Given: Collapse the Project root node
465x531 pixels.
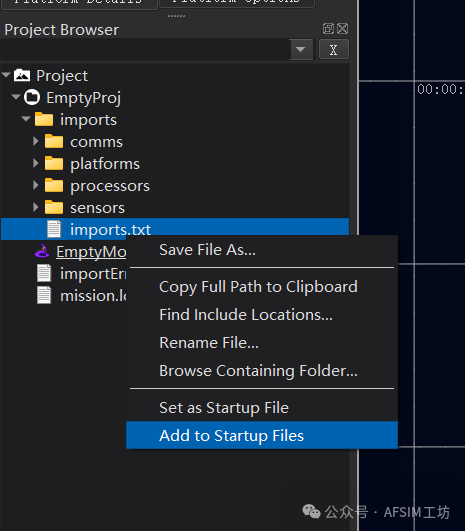Looking at the screenshot, I should (6, 75).
